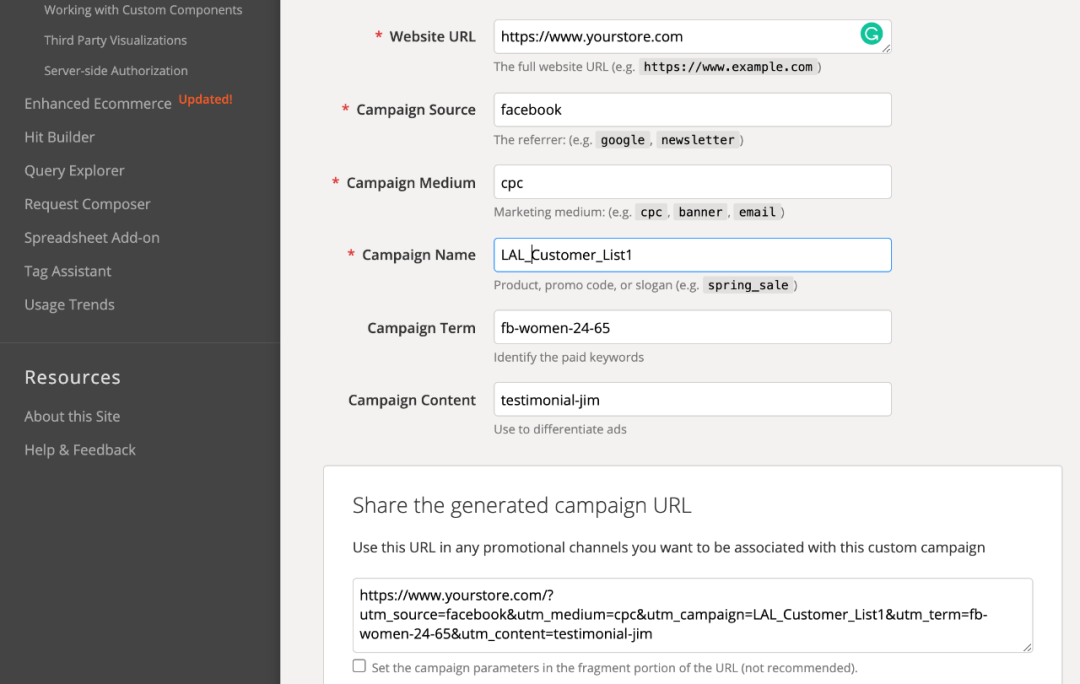Image resolution: width=1080 pixels, height=684 pixels.
Task: Click the Campaign Term label
Action: [x=422, y=328]
